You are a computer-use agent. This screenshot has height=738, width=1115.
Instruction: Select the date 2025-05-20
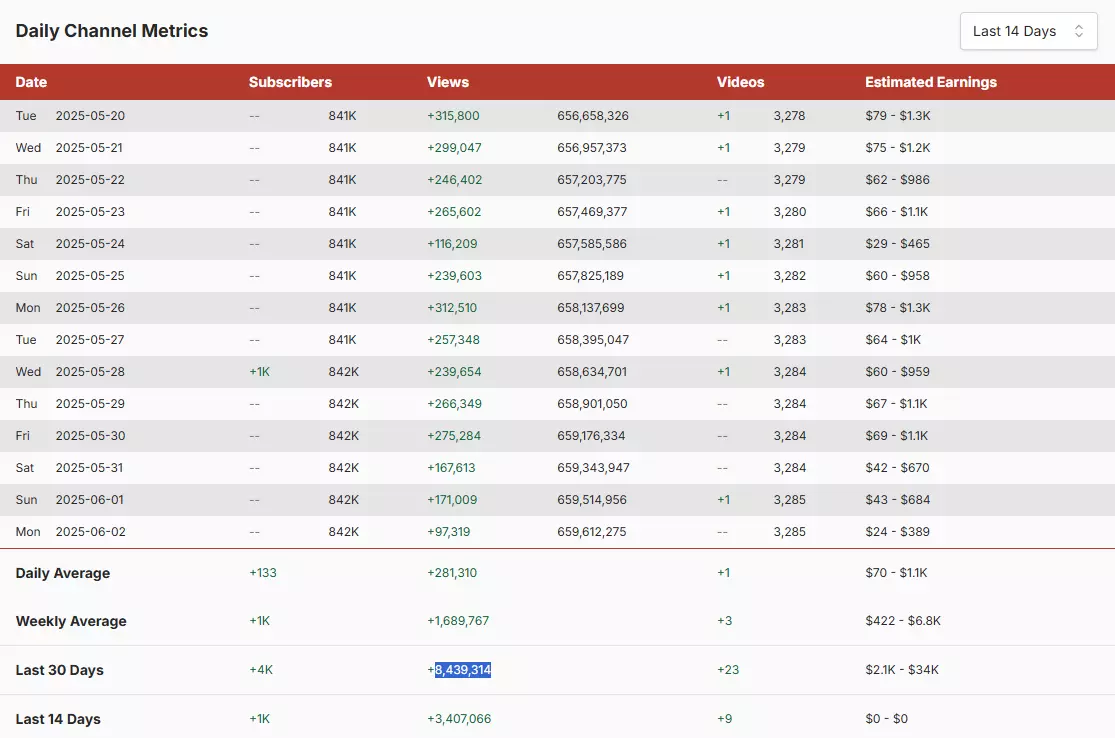pyautogui.click(x=90, y=116)
